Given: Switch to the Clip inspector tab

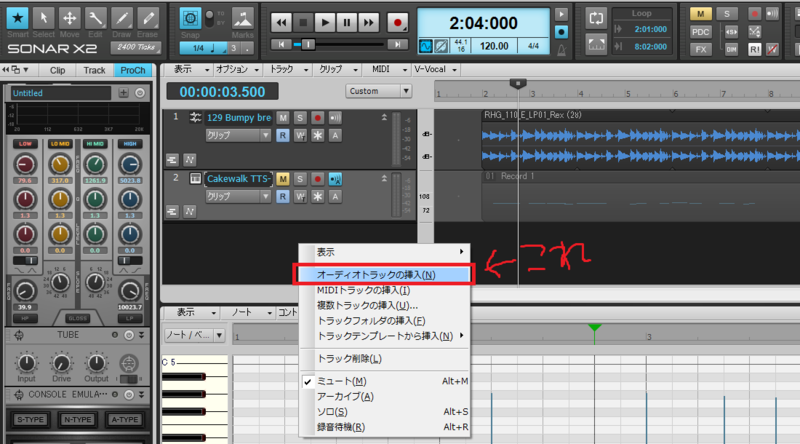Looking at the screenshot, I should coord(57,70).
